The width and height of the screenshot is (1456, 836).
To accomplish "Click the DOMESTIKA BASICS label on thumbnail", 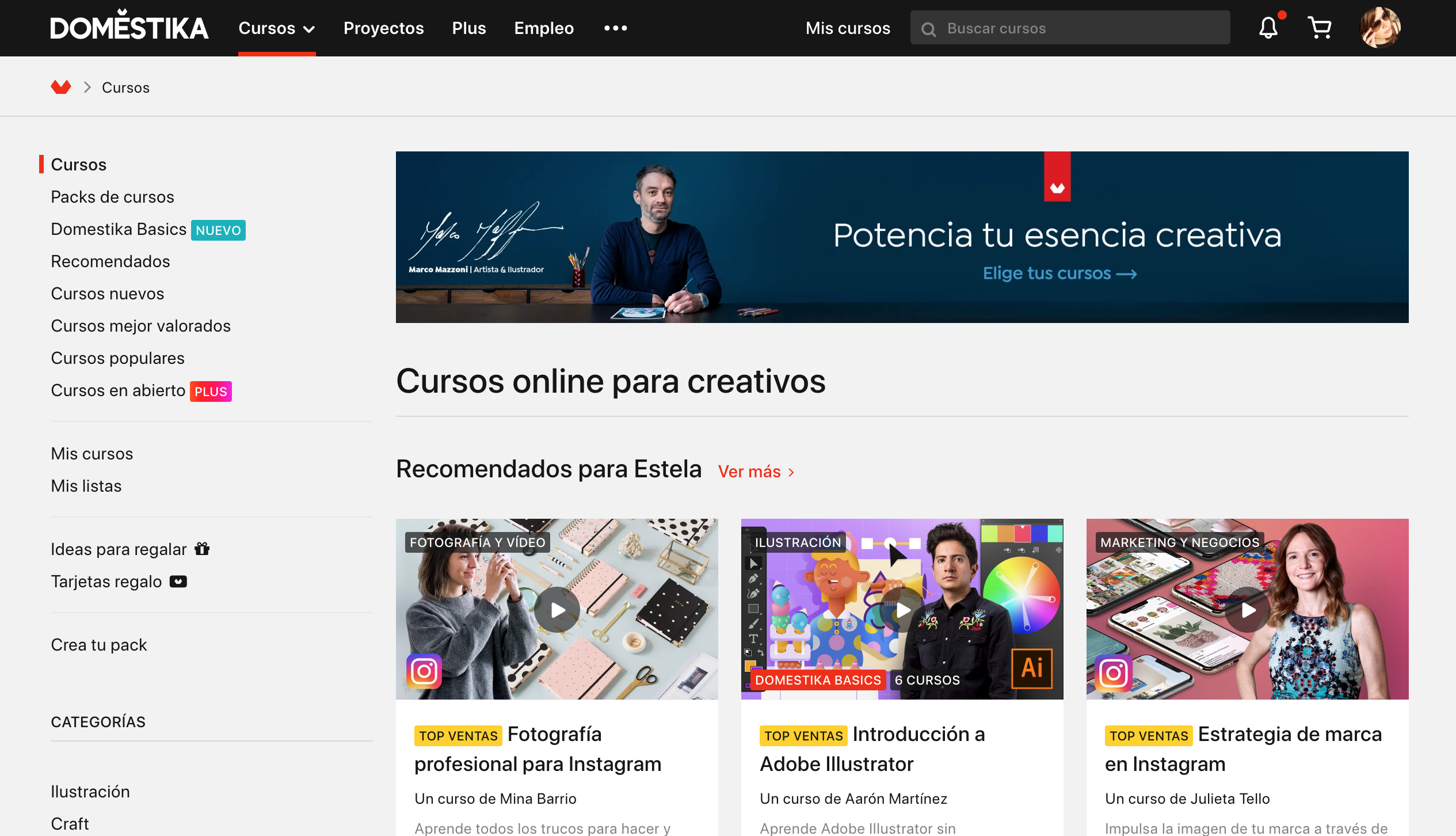I will pyautogui.click(x=818, y=680).
